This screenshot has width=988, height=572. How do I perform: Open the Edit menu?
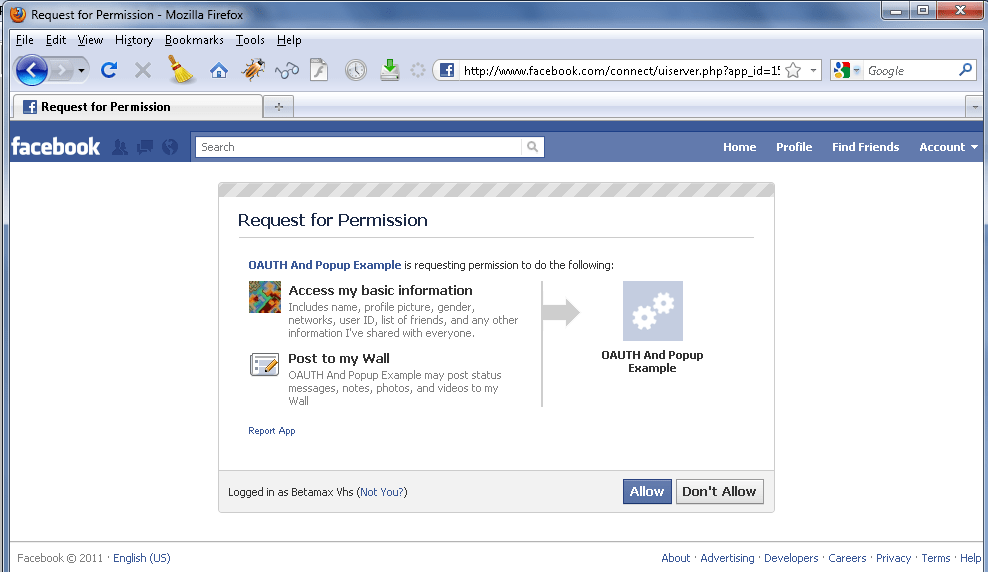coord(55,40)
